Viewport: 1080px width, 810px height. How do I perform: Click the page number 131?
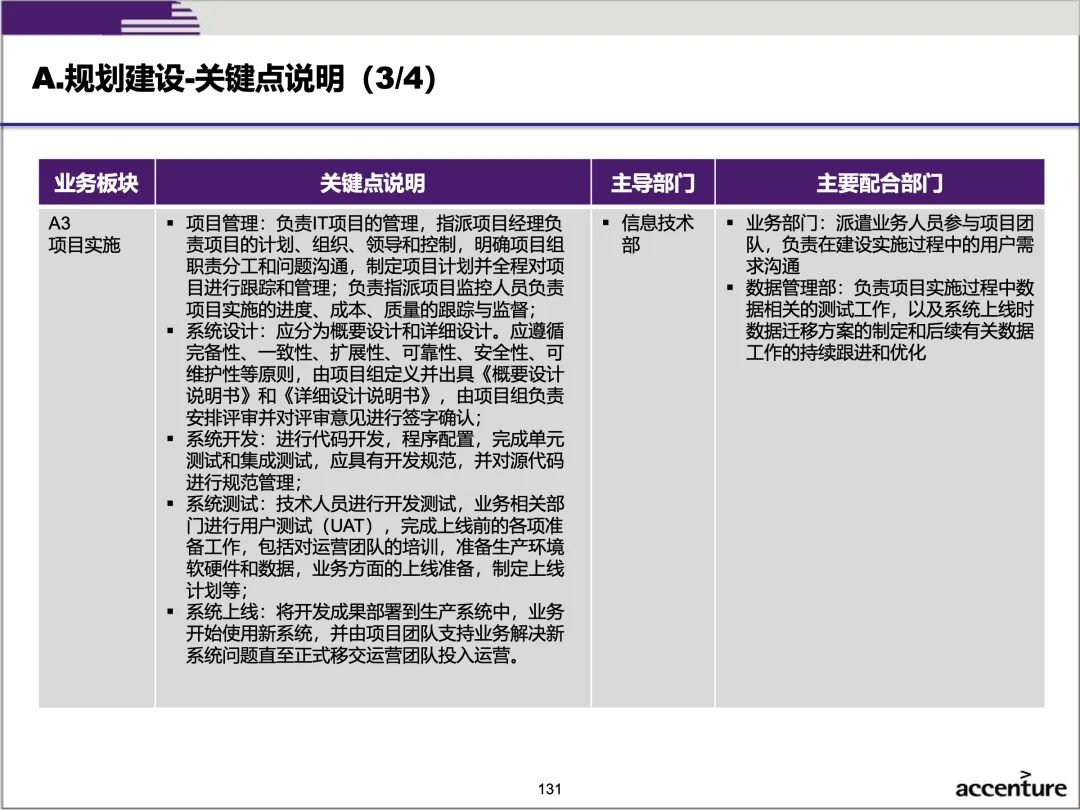pos(550,789)
